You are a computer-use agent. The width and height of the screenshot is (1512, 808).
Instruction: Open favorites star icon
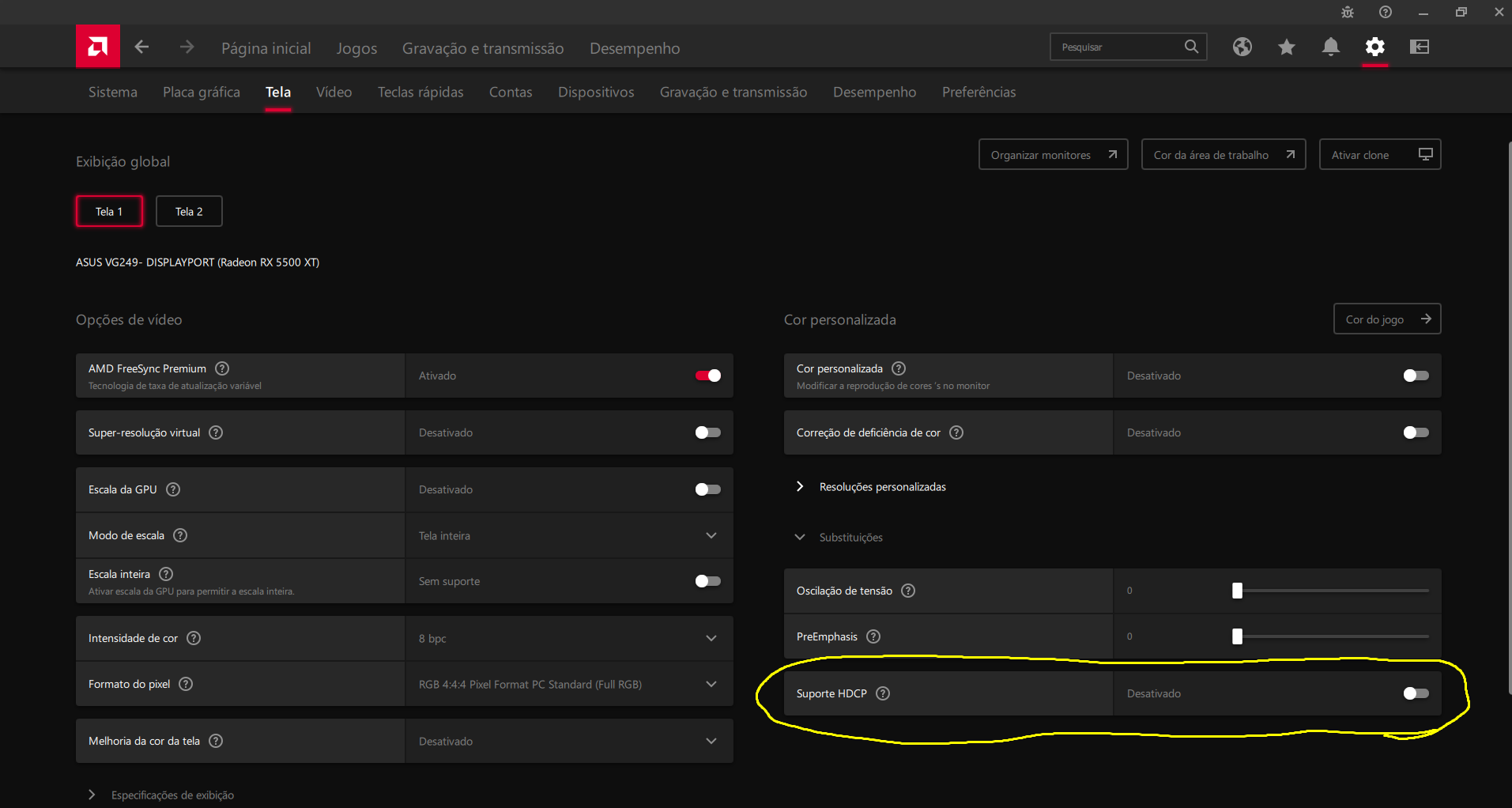pos(1287,47)
